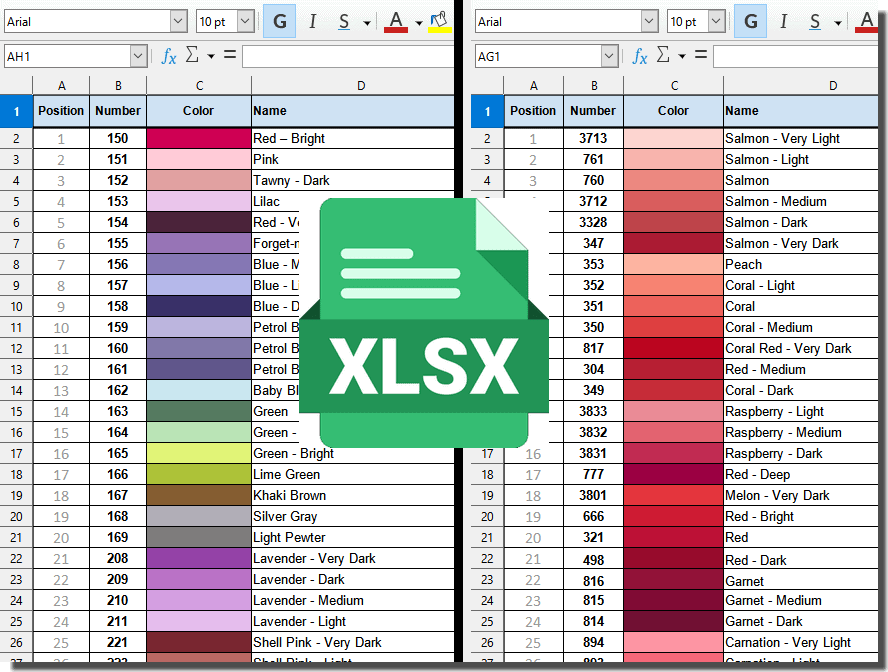Open font size dropdown in right toolbar
This screenshot has width=888, height=672.
tap(716, 21)
